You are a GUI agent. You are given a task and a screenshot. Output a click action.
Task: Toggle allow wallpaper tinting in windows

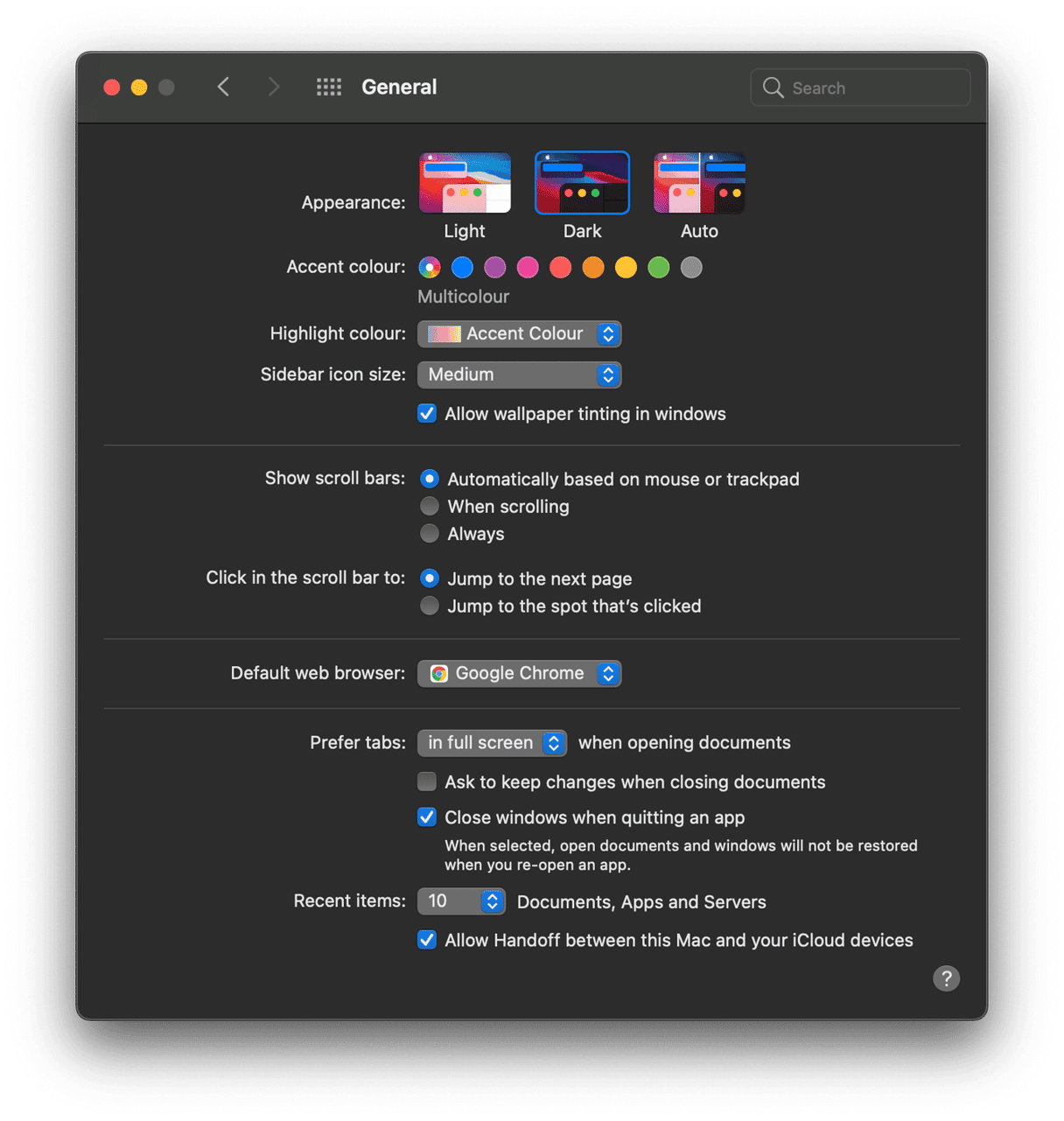(x=426, y=413)
